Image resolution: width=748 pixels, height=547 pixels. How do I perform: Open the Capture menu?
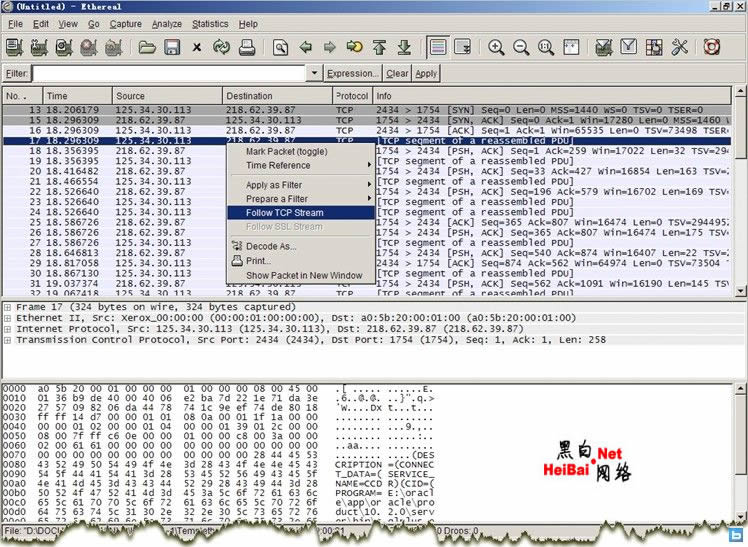click(x=125, y=24)
